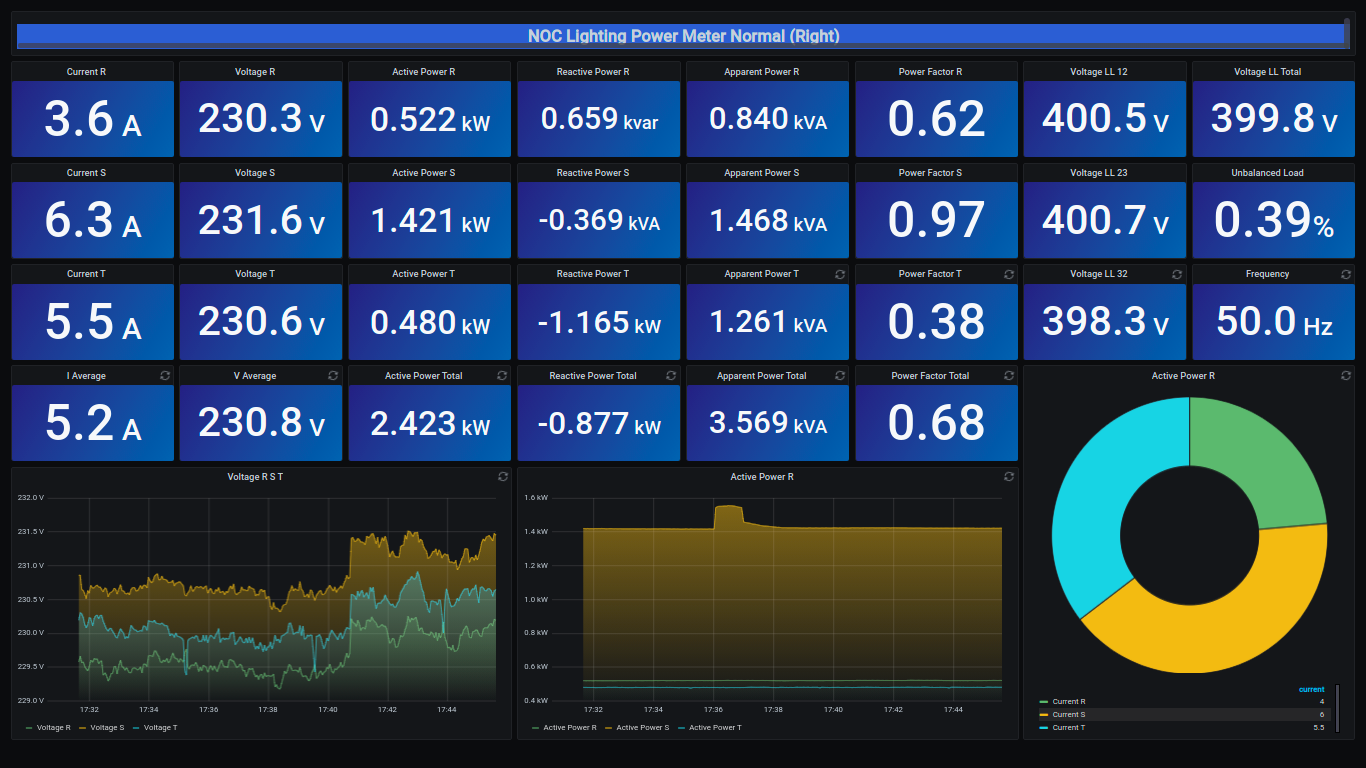The image size is (1366, 768).
Task: Click the 0.39% unbalanced load value
Action: pos(1274,221)
